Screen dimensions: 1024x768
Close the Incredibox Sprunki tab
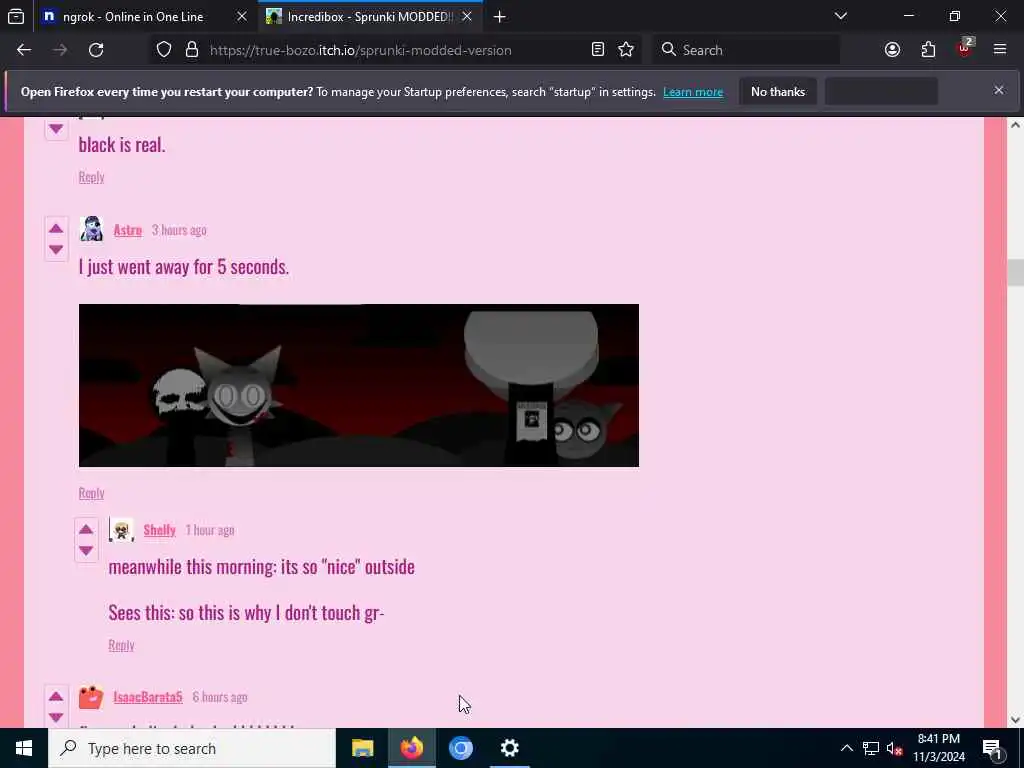pyautogui.click(x=467, y=16)
